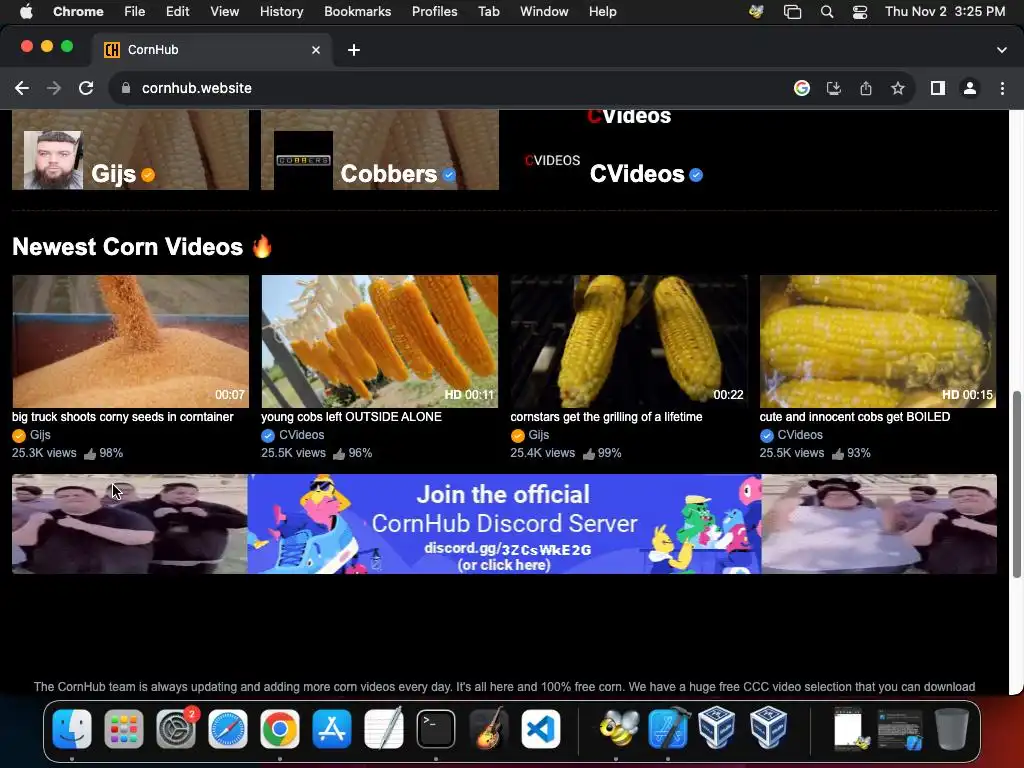Click the browser forward arrow
Viewport: 1024px width, 768px height.
54,88
